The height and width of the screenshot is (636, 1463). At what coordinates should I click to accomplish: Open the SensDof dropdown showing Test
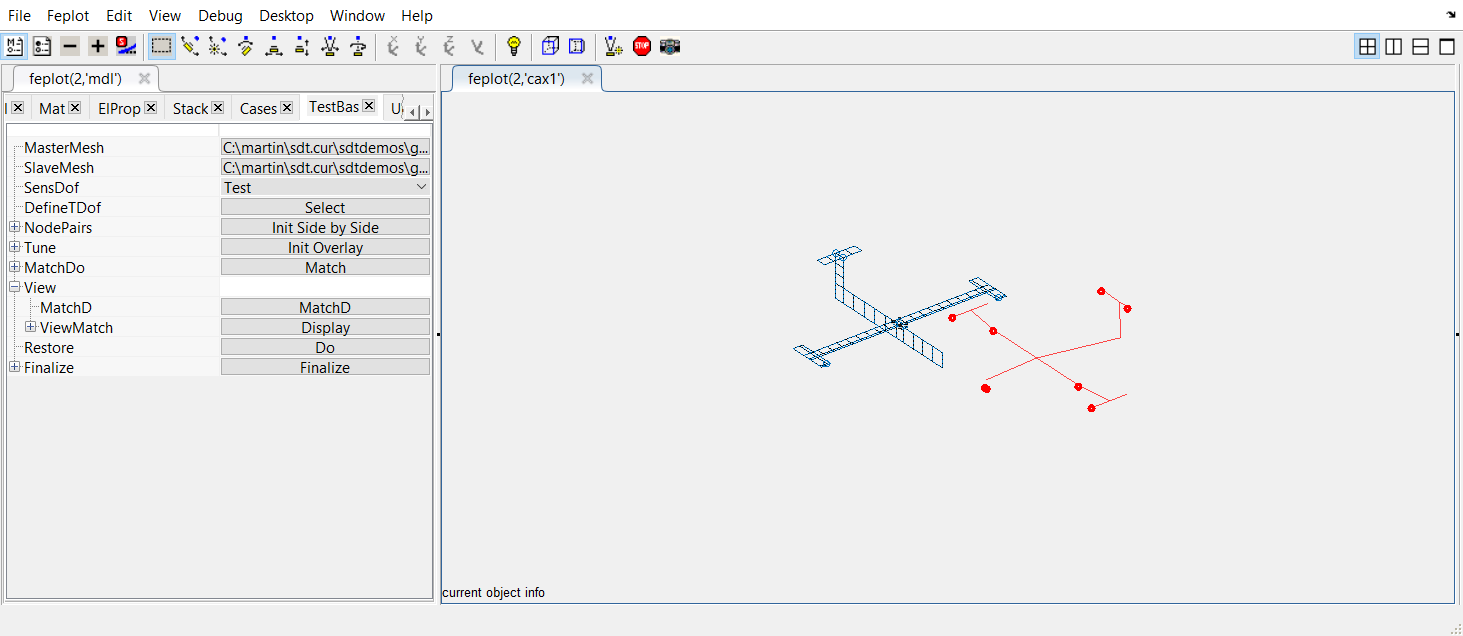(325, 187)
